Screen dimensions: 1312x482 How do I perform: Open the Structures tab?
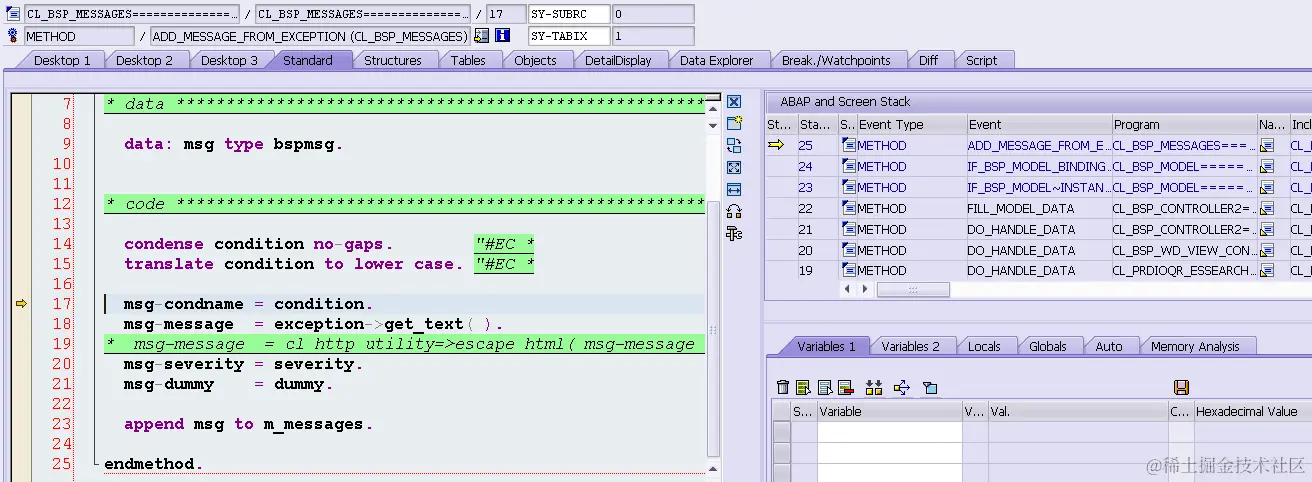click(393, 60)
